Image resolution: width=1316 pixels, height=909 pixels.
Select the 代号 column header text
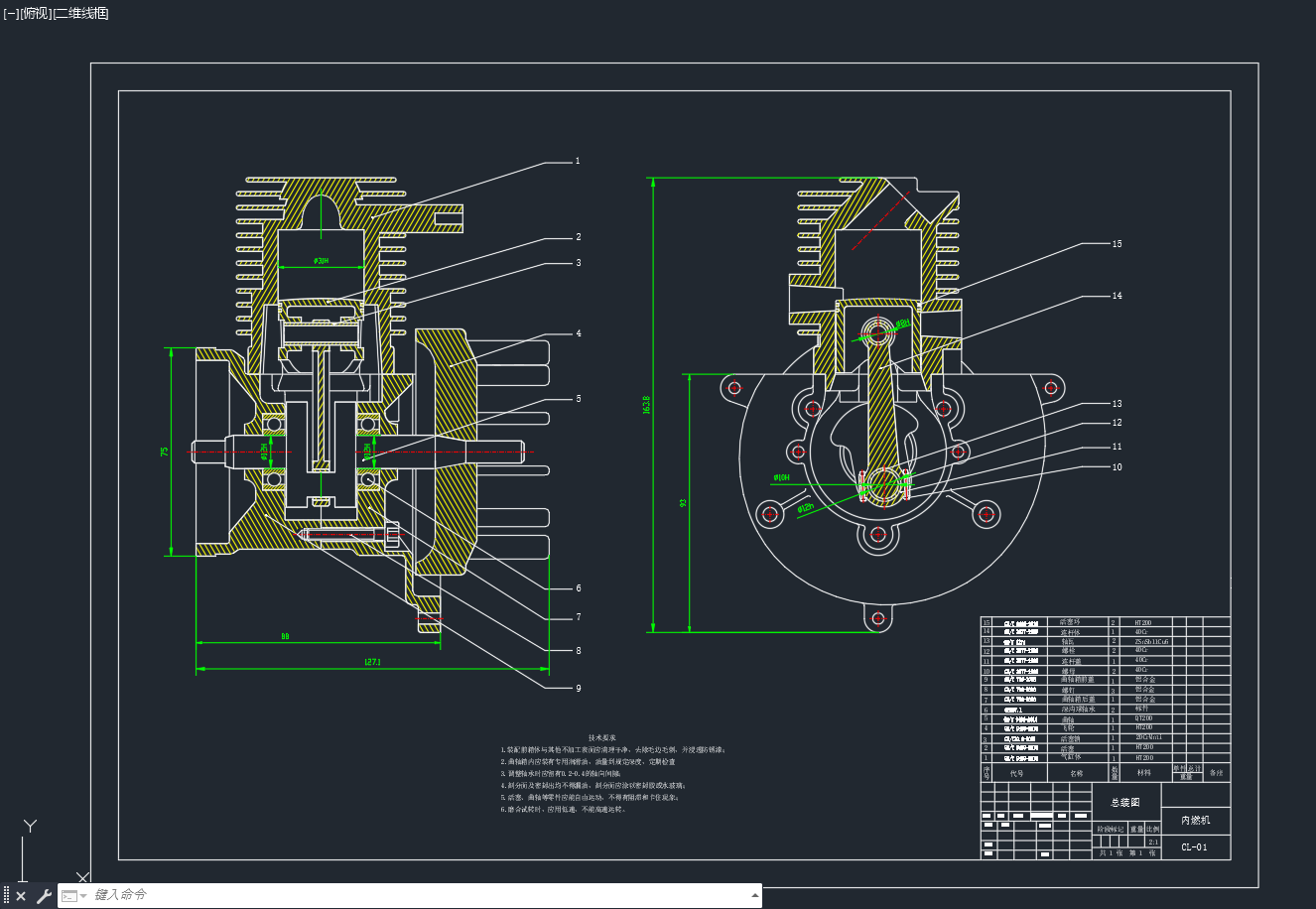1016,772
